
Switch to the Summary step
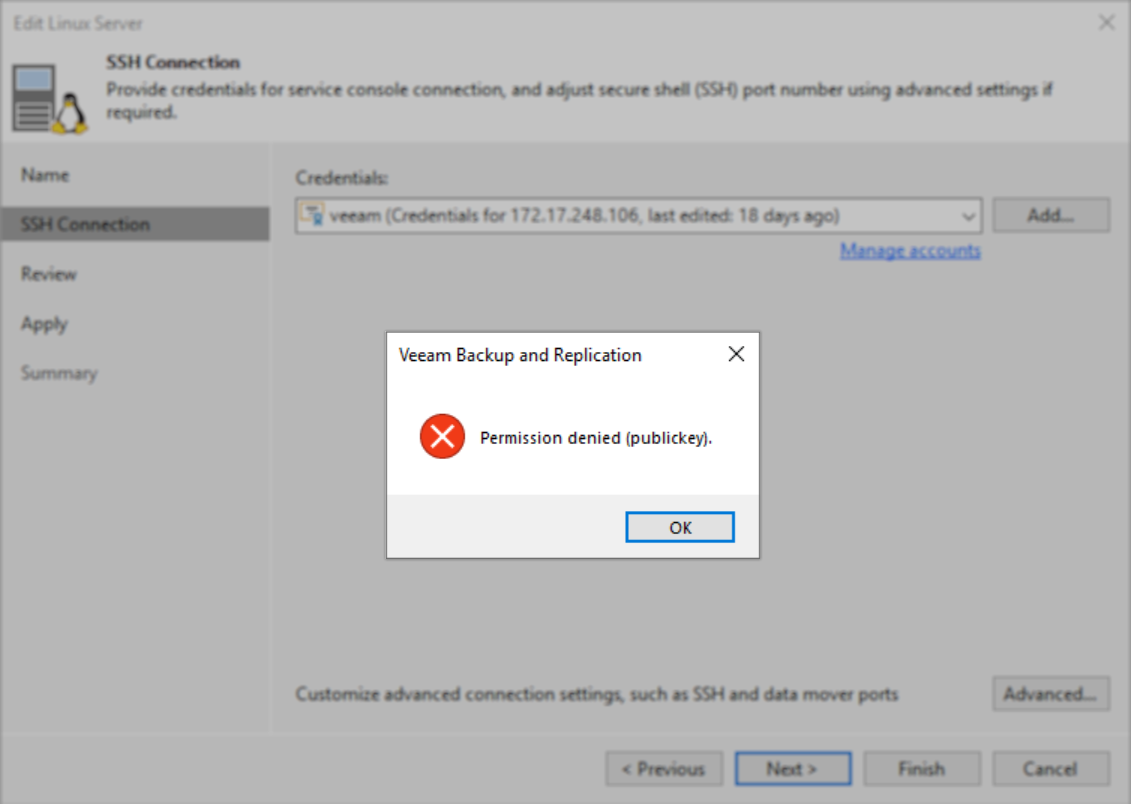(59, 373)
